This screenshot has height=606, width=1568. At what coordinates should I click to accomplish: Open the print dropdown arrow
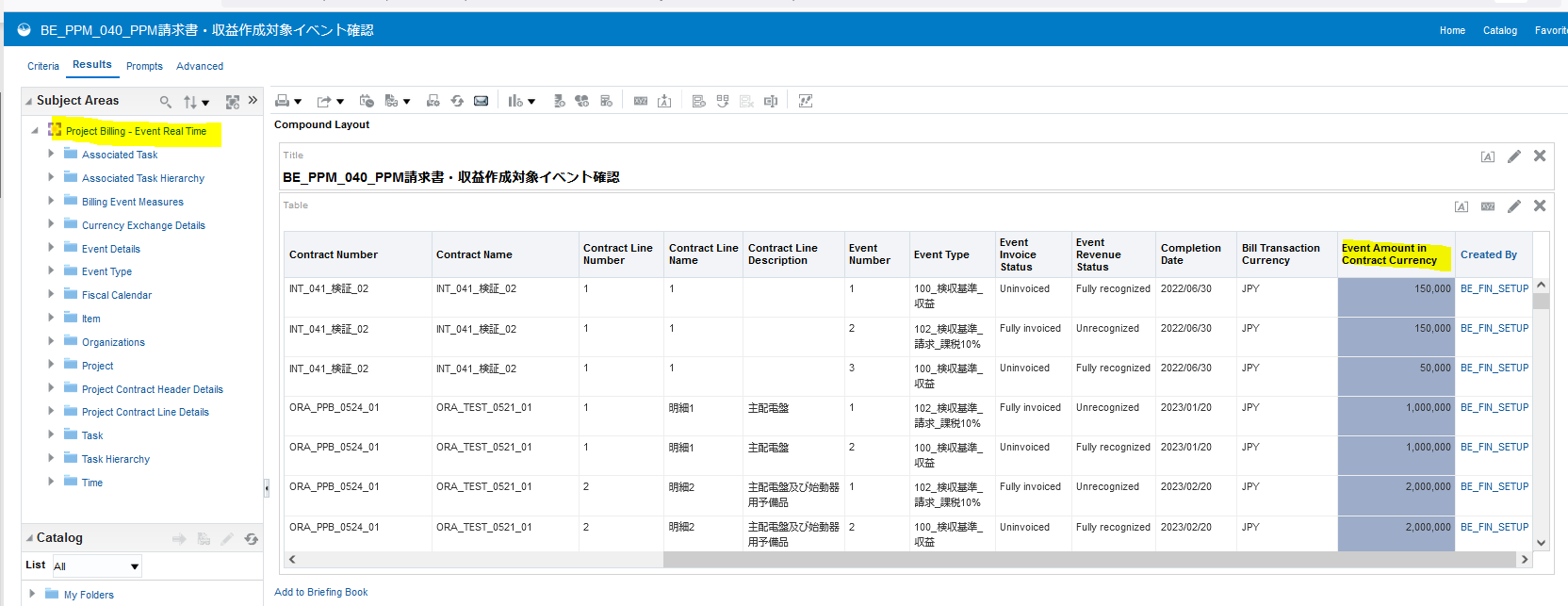[x=298, y=102]
